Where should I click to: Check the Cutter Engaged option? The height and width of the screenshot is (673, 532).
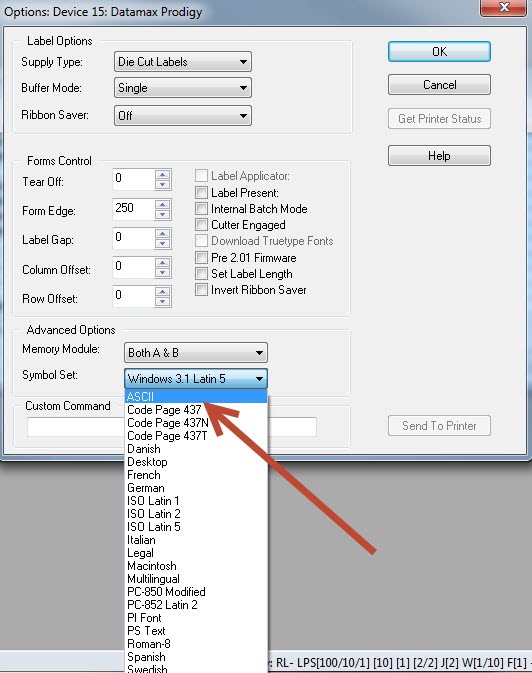coord(201,224)
